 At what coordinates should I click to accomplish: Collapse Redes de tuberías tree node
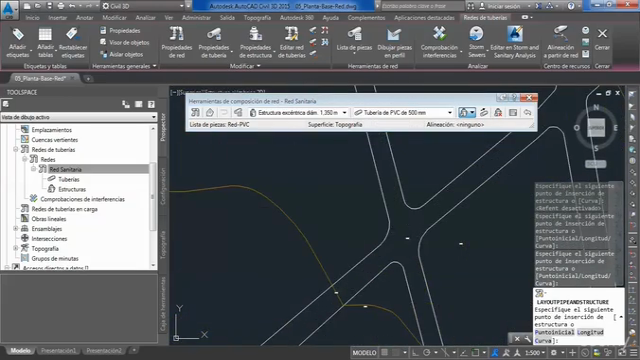pyautogui.click(x=16, y=149)
